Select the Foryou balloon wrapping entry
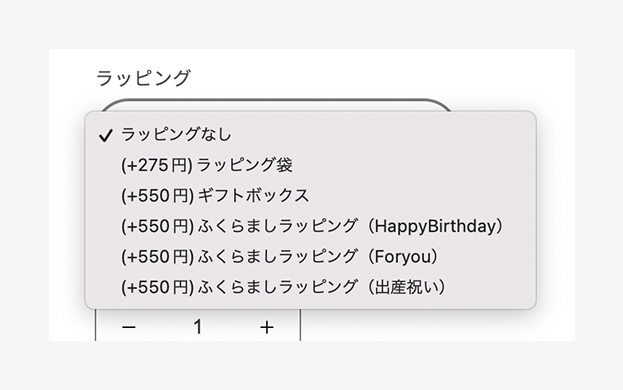 [311, 257]
